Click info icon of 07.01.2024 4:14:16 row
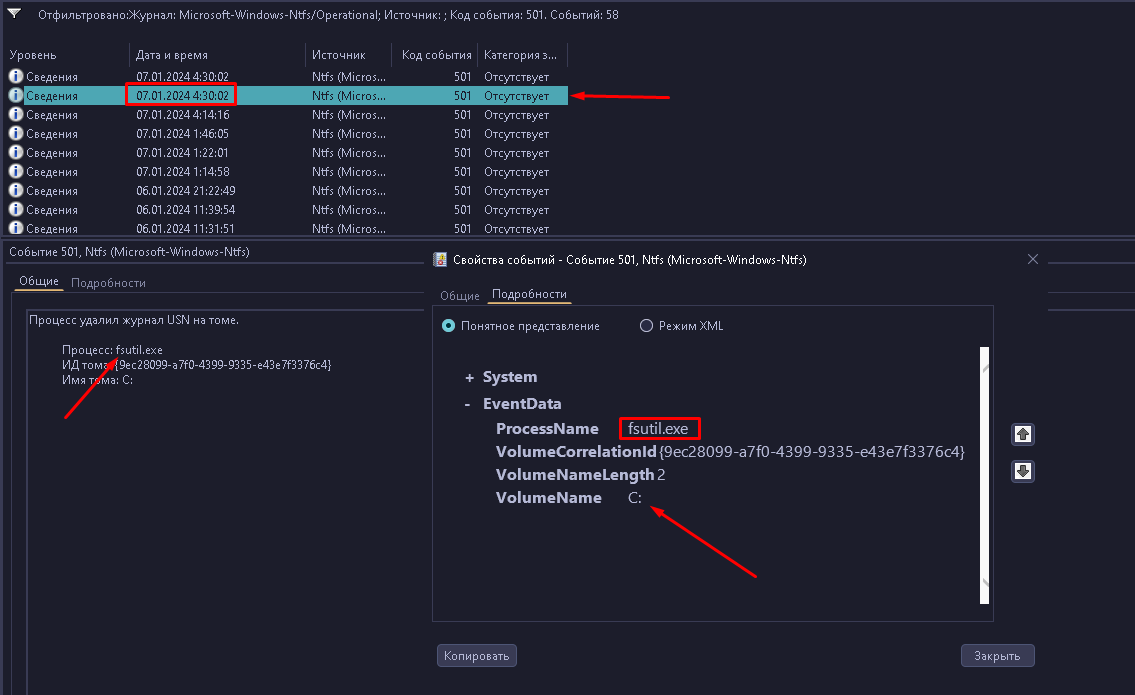Screen dimensions: 1135x695 coord(16,114)
